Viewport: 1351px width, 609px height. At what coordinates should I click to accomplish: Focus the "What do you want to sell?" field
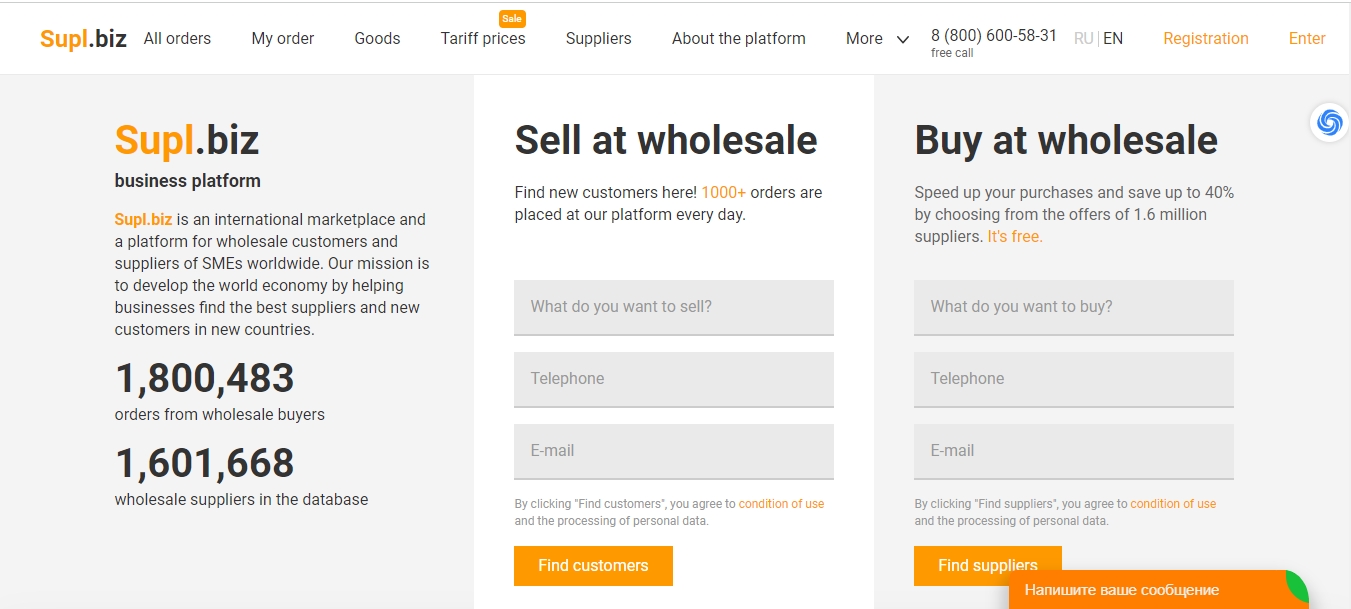(673, 307)
